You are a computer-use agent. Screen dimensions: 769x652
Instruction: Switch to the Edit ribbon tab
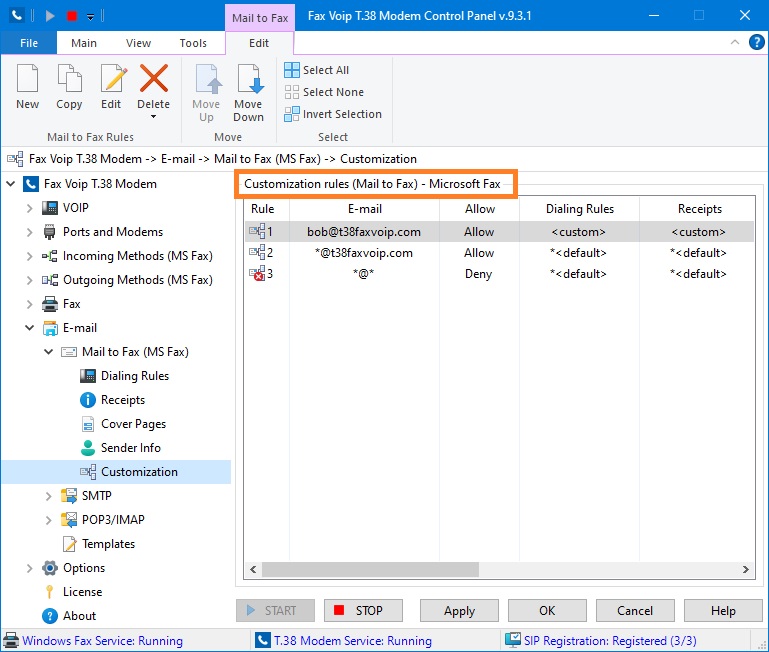(x=259, y=43)
